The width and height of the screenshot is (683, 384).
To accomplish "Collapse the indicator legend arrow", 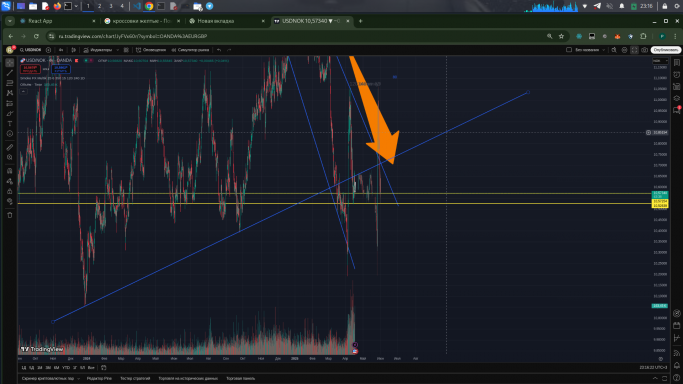I will point(24,91).
